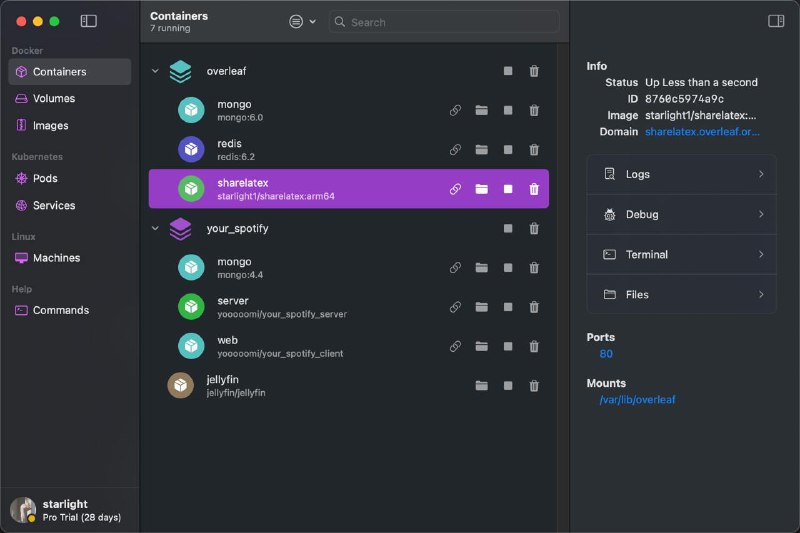Viewport: 800px width, 533px height.
Task: Open the sharelatex.overleaf domain link
Action: tap(702, 132)
